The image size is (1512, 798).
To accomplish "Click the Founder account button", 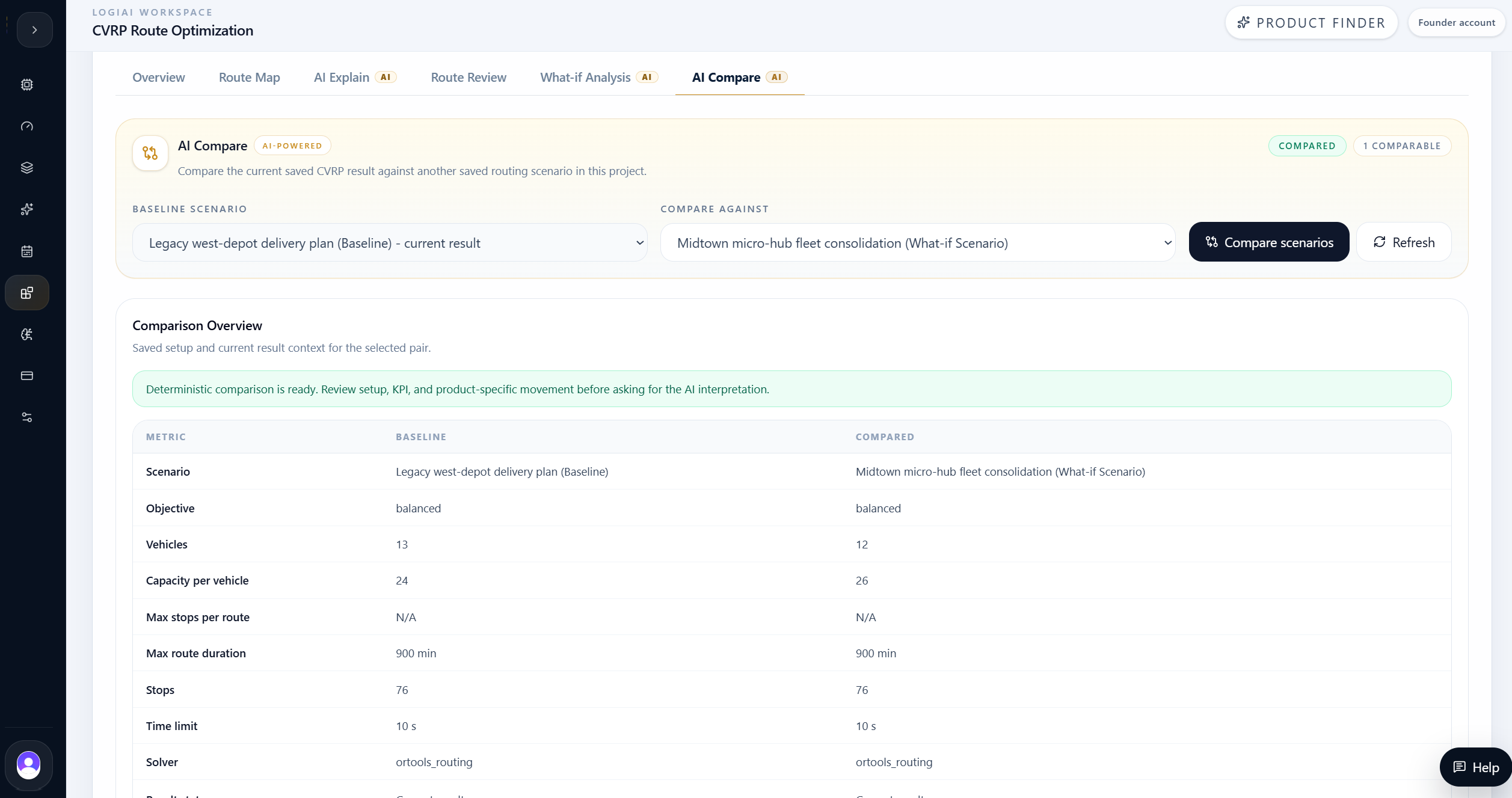I will pyautogui.click(x=1456, y=23).
